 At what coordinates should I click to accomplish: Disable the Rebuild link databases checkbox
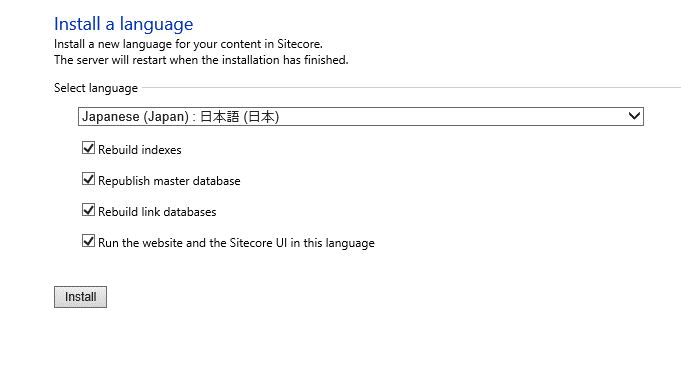88,210
